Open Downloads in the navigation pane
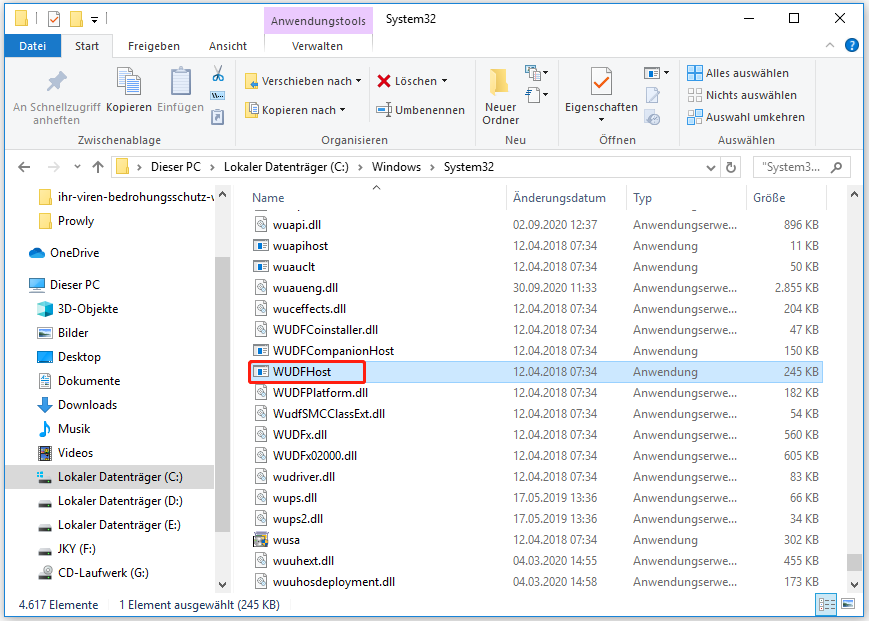 (87, 405)
